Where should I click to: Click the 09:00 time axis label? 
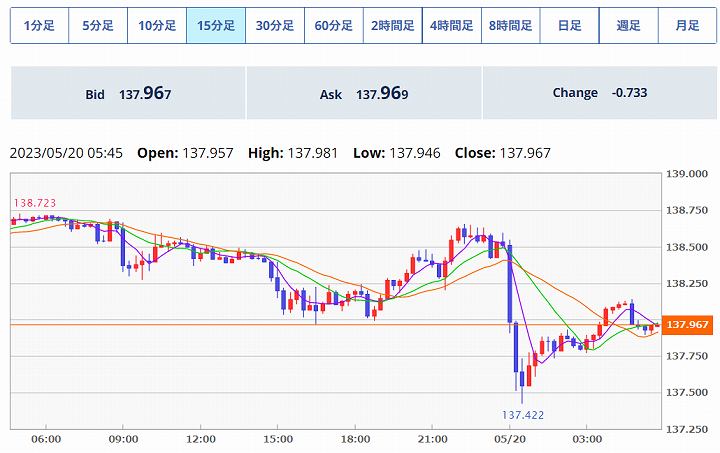point(123,439)
